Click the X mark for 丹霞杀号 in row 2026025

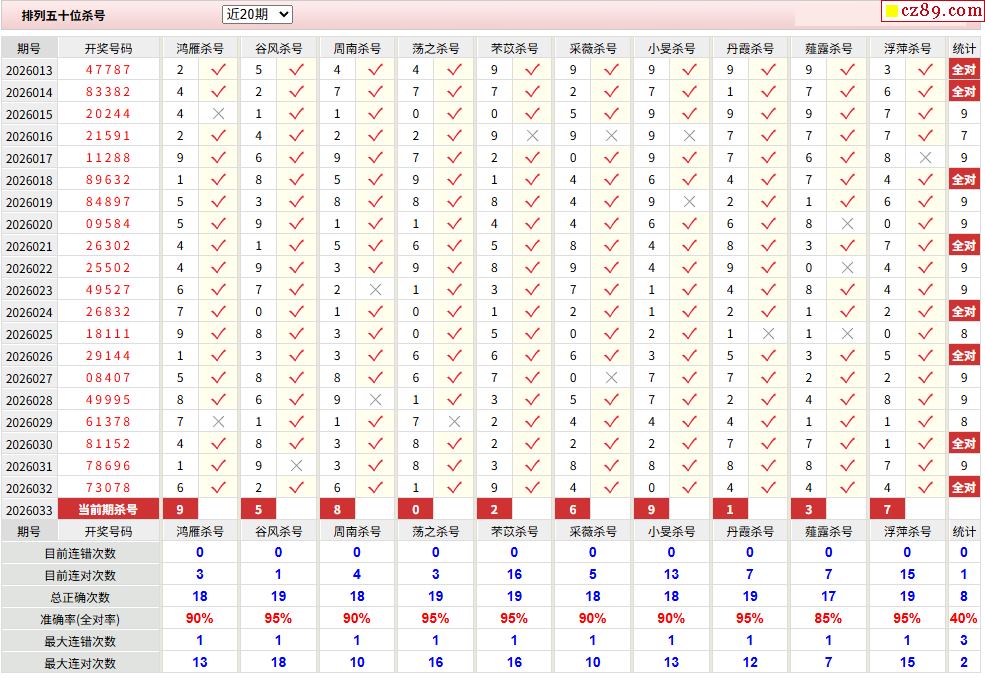(768, 334)
